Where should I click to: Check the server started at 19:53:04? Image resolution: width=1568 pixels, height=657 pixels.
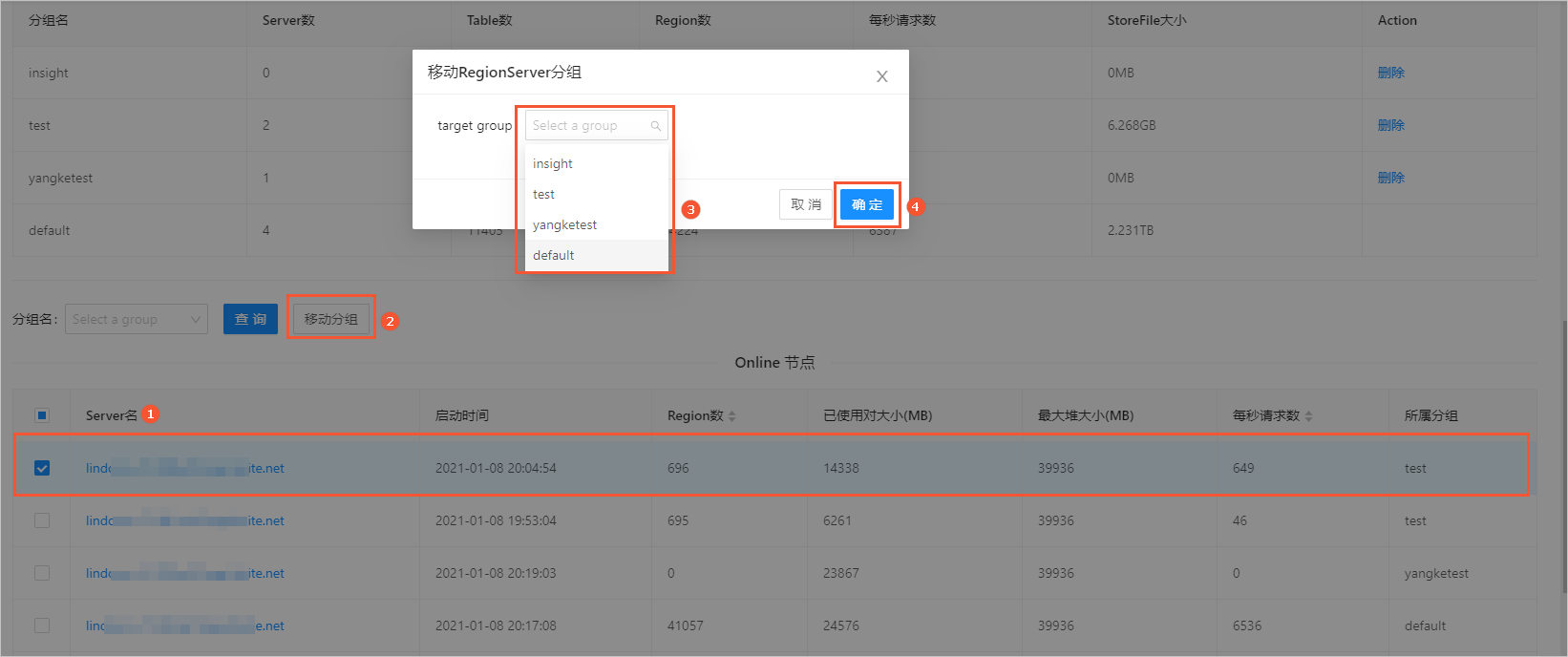point(42,520)
